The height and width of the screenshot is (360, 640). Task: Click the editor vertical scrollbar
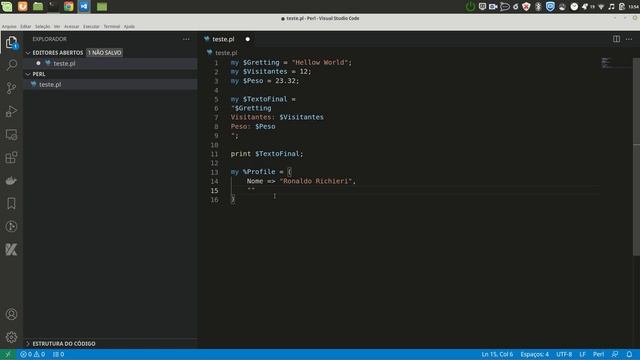click(x=636, y=157)
